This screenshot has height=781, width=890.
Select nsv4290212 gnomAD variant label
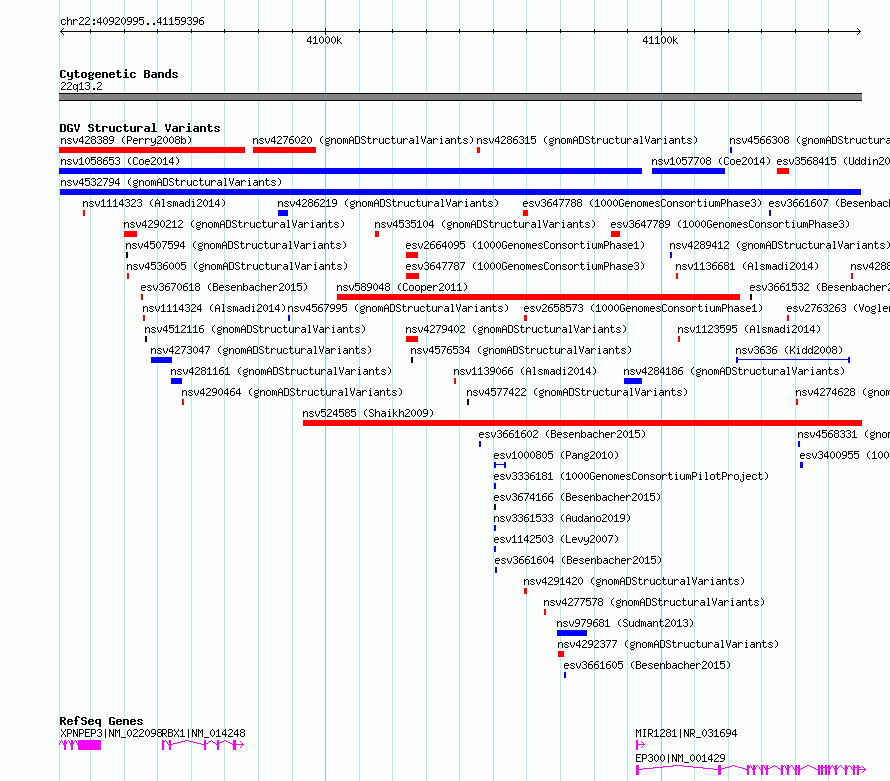tap(234, 224)
